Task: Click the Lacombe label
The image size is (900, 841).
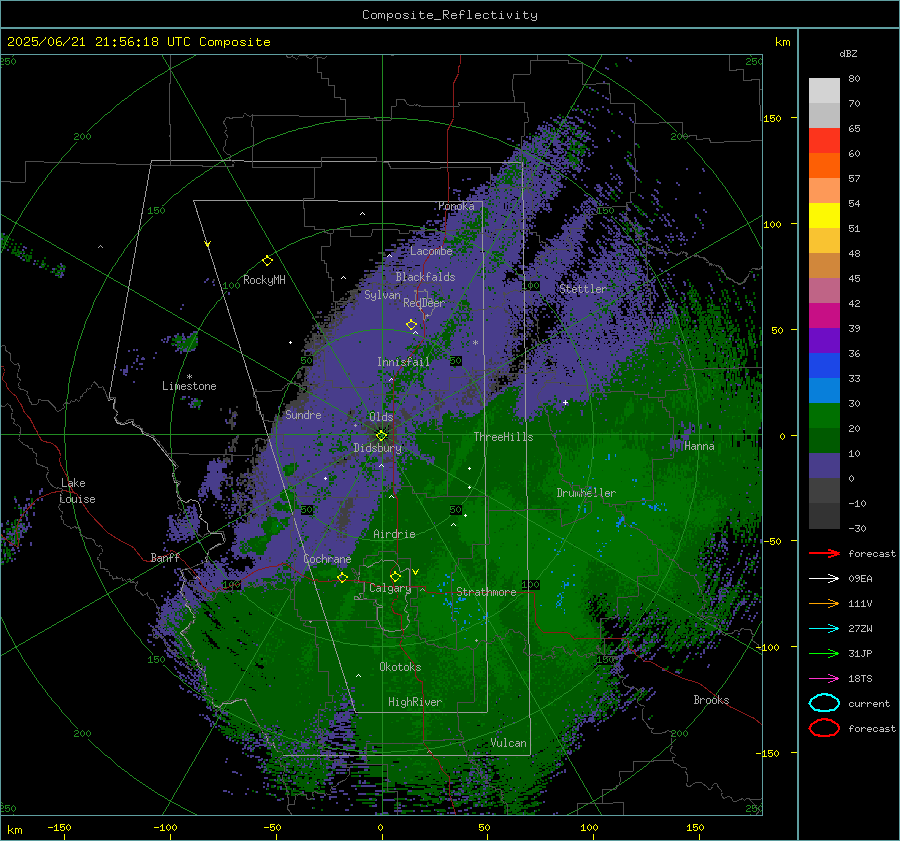Action: click(431, 251)
